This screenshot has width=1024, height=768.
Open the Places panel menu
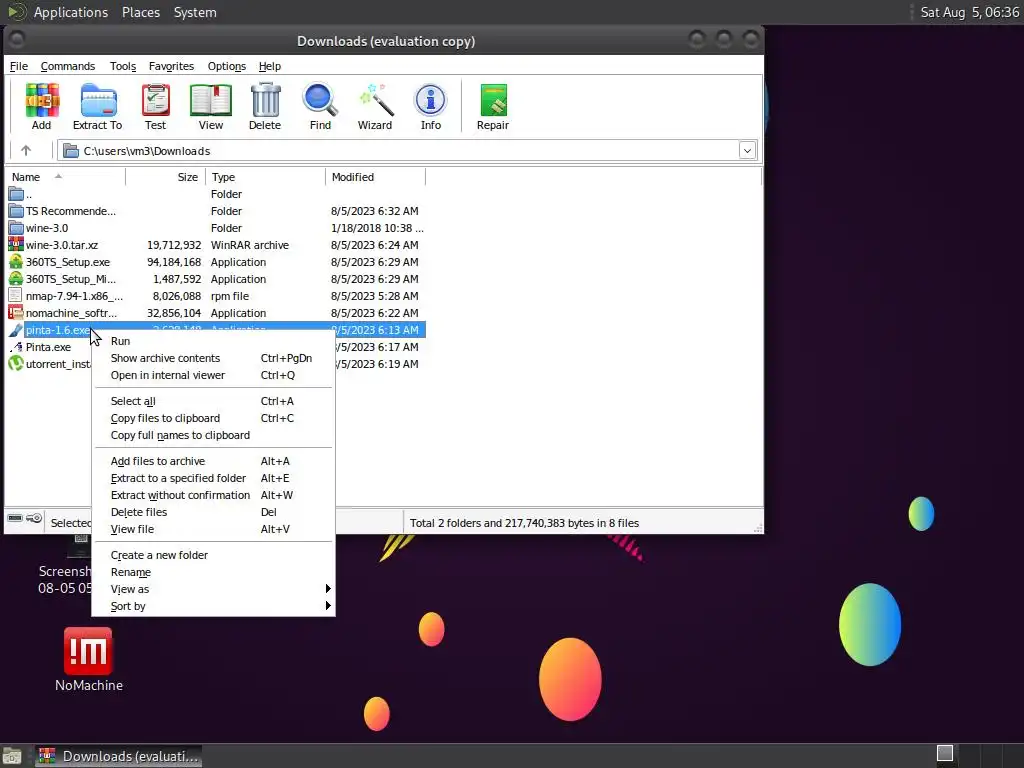click(x=141, y=12)
